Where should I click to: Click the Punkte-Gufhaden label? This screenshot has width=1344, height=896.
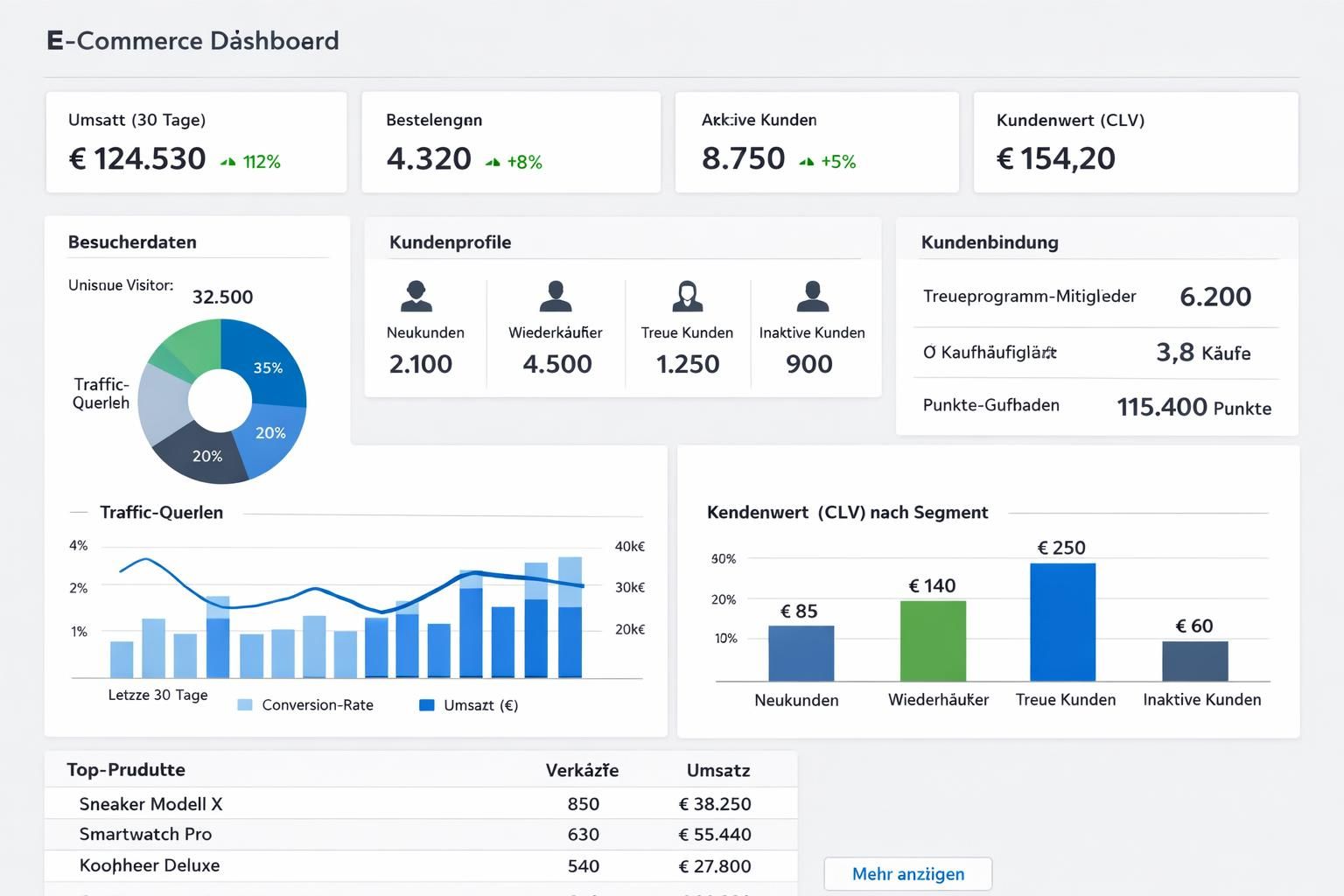pos(991,405)
